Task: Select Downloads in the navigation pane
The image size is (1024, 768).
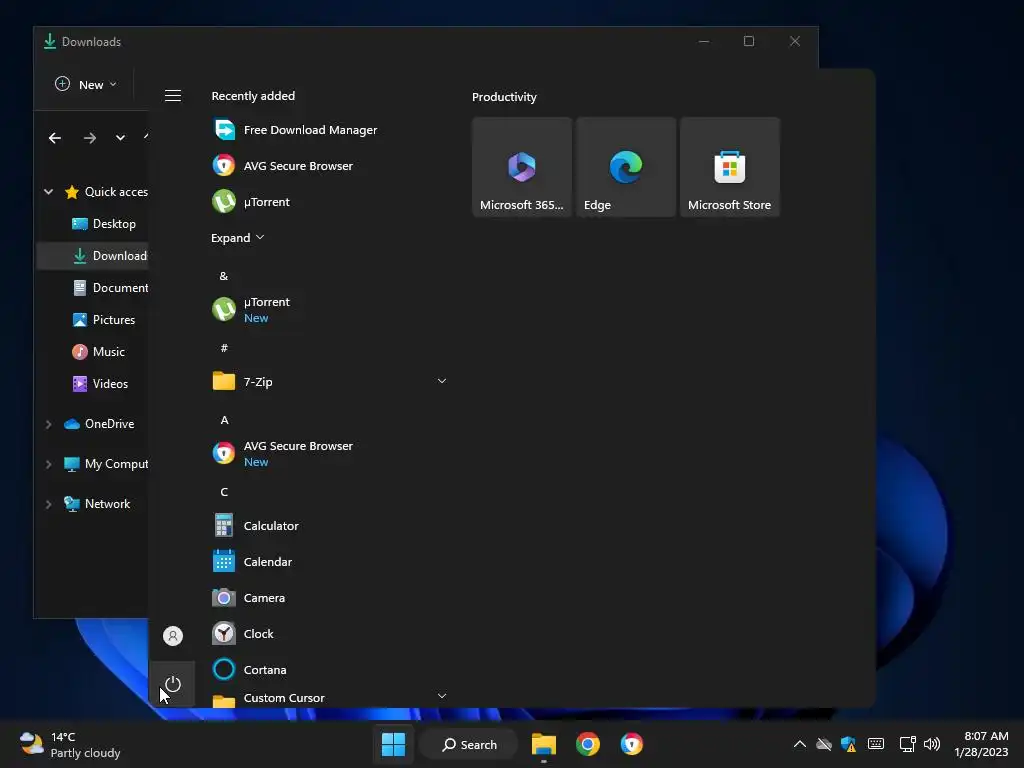Action: [93, 256]
